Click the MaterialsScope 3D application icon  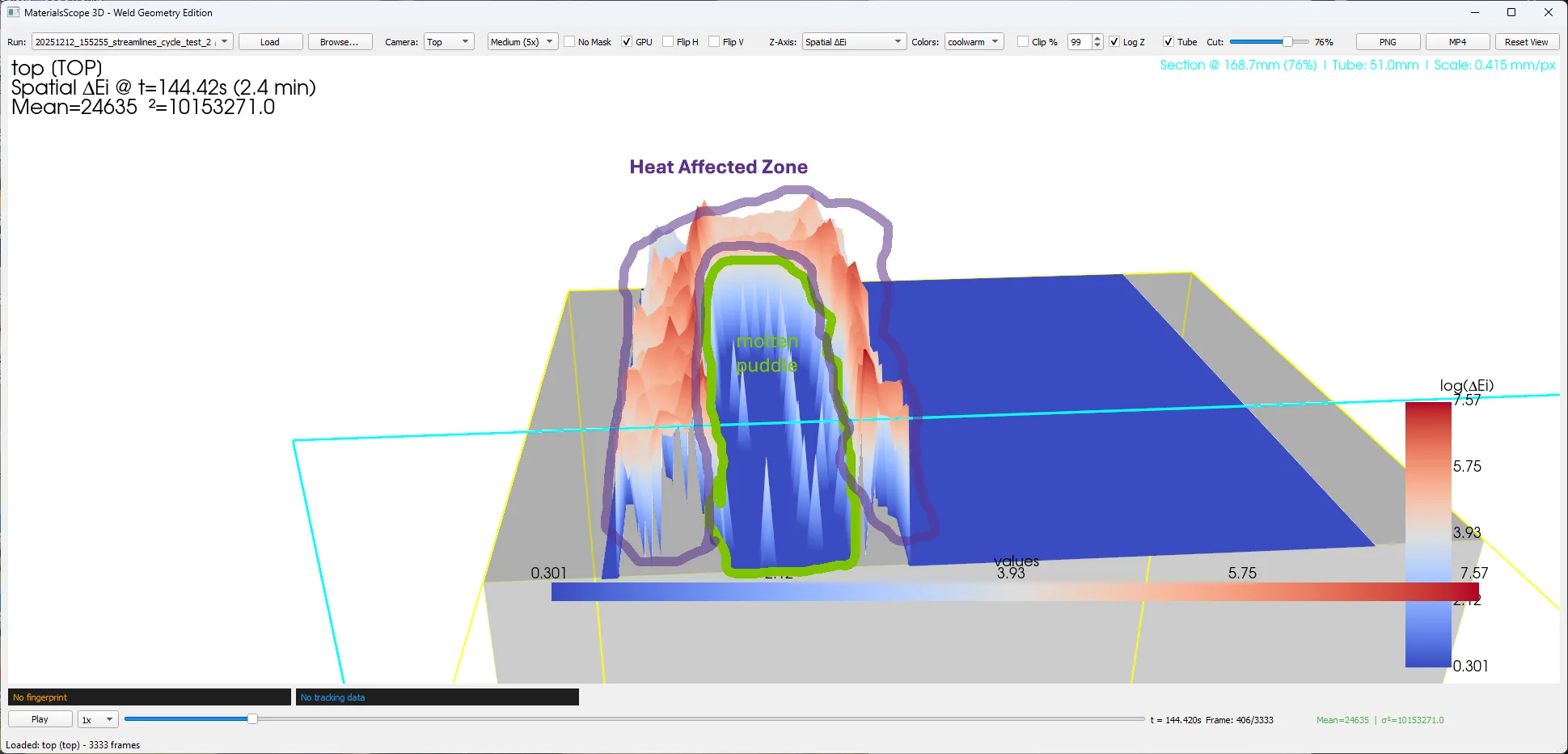(11, 12)
